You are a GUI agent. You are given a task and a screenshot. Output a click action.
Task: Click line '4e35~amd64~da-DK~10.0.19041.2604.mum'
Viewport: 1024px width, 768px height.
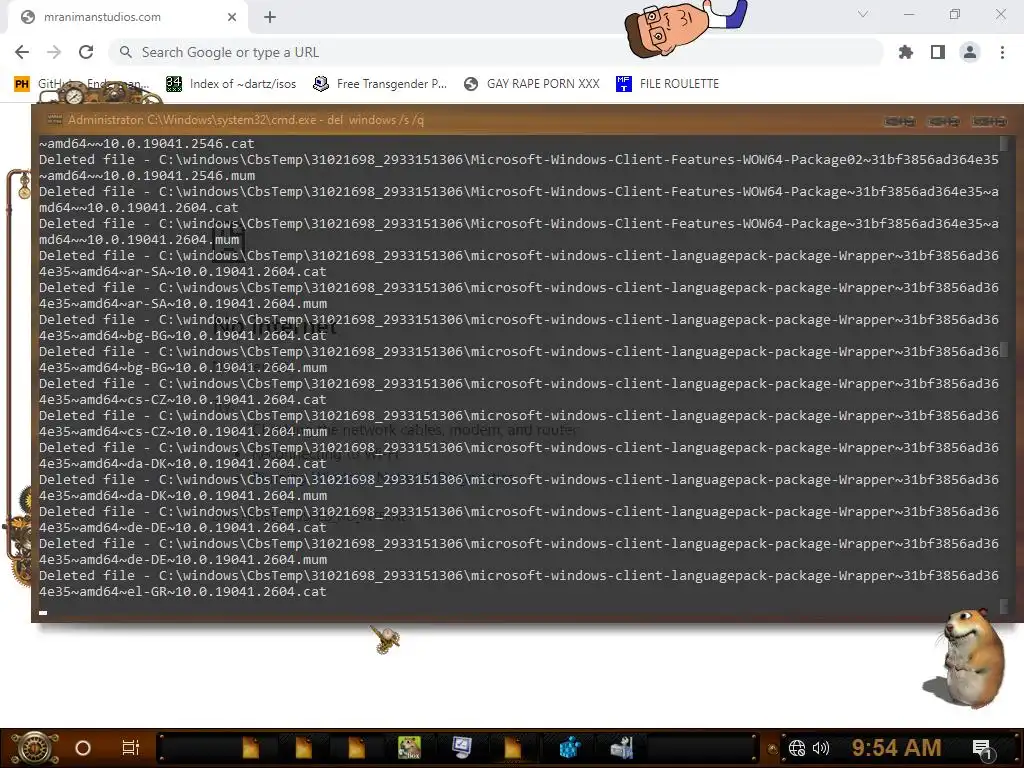183,496
